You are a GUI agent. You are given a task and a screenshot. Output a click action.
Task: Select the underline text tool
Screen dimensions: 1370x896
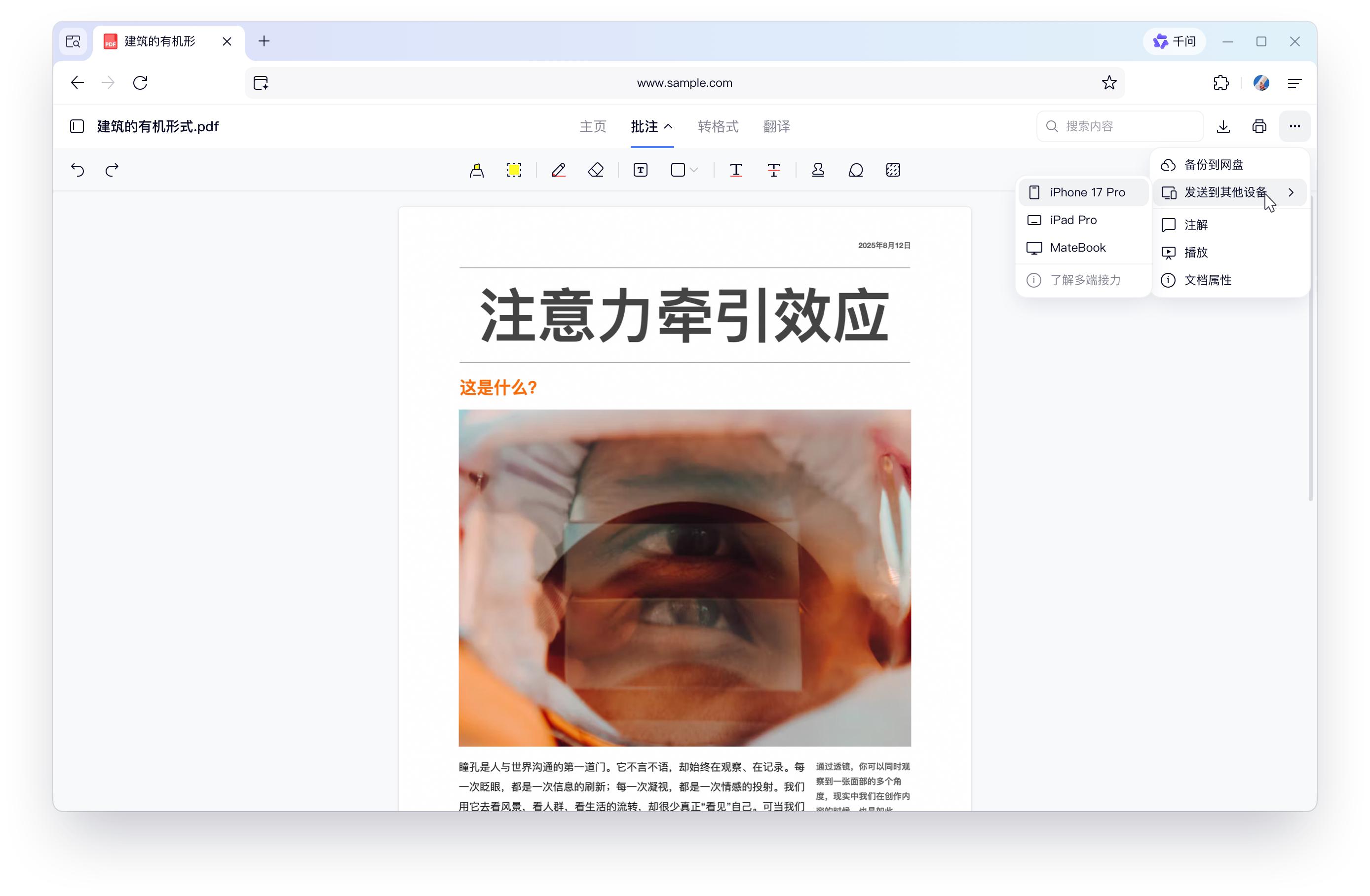pyautogui.click(x=736, y=170)
